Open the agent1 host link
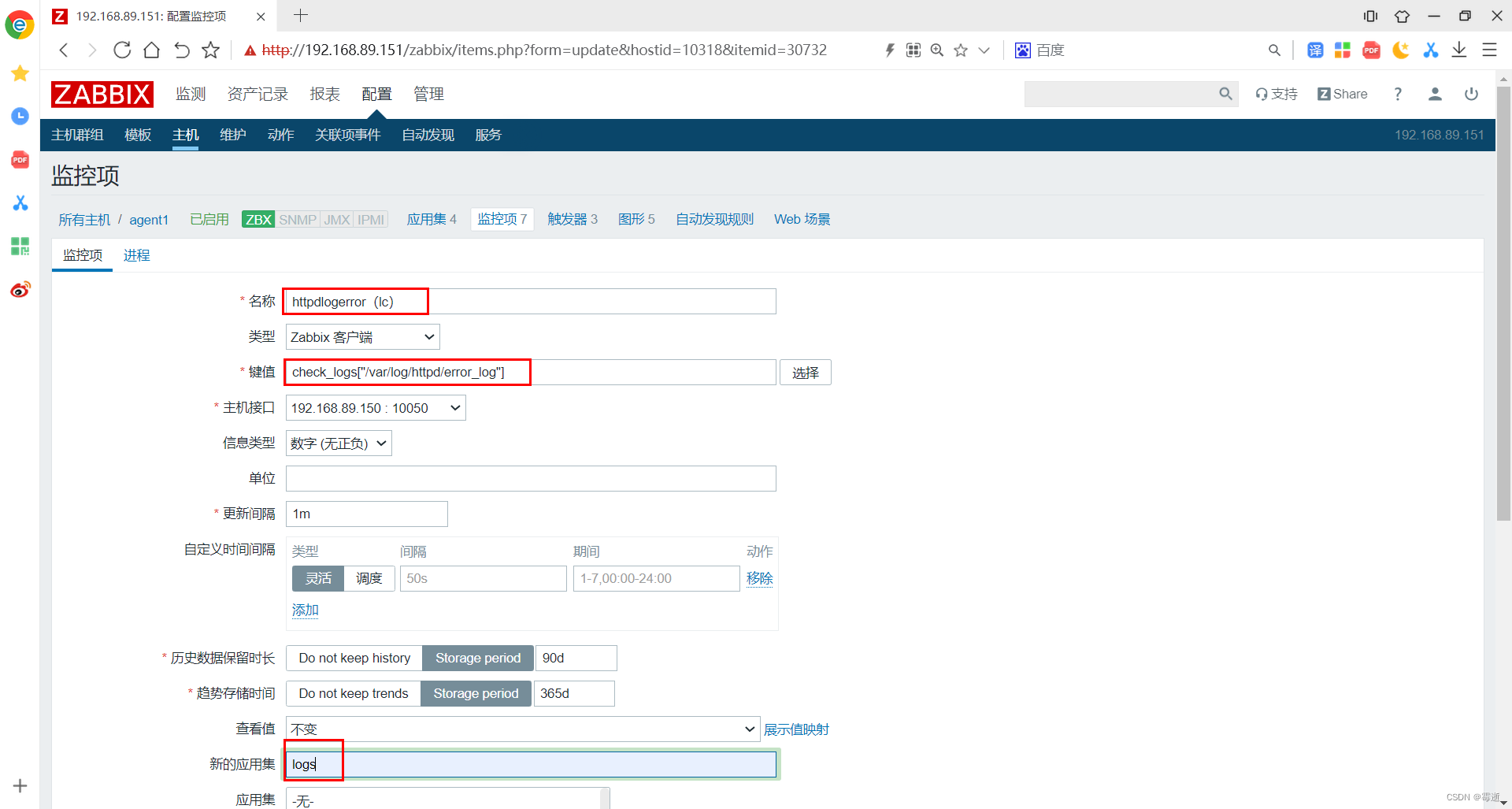Image resolution: width=1512 pixels, height=809 pixels. pyautogui.click(x=149, y=220)
